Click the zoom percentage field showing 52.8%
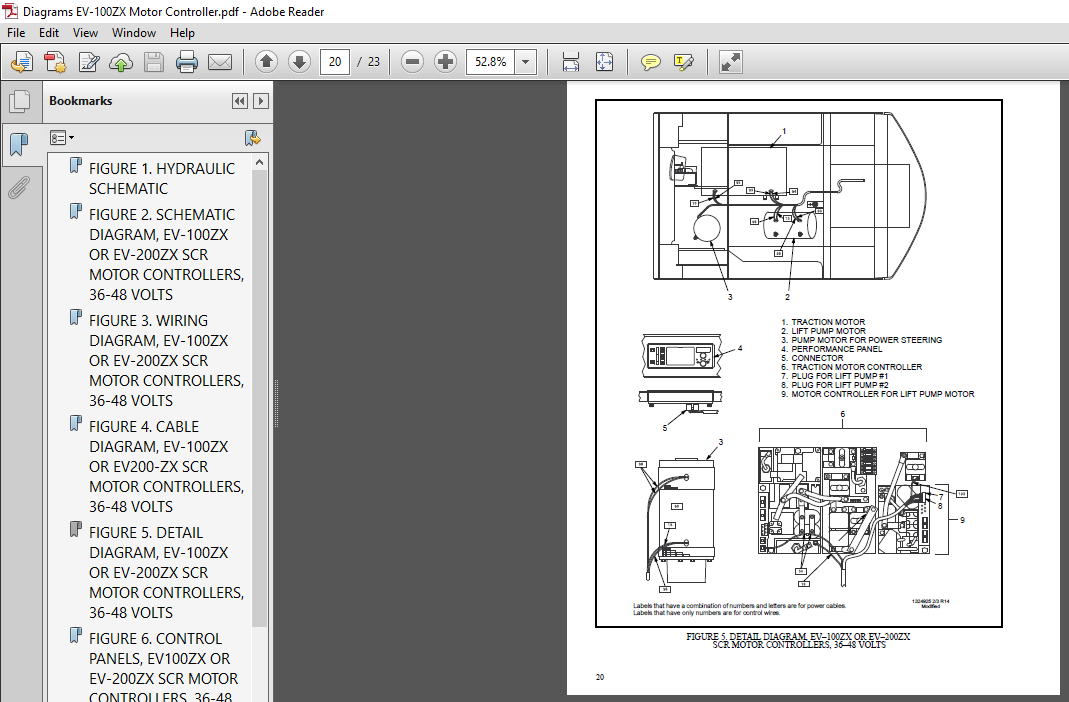The width and height of the screenshot is (1069, 702). (x=491, y=62)
